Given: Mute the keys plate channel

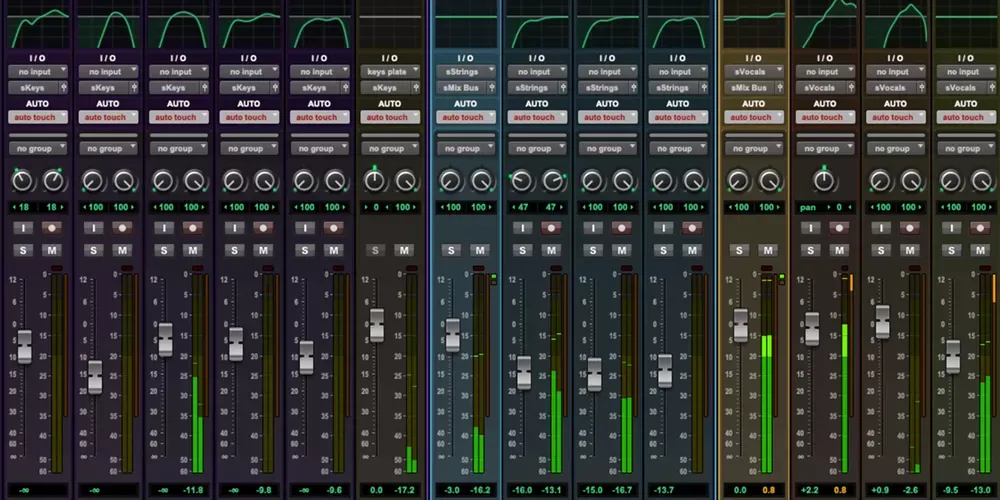Looking at the screenshot, I should pos(403,251).
